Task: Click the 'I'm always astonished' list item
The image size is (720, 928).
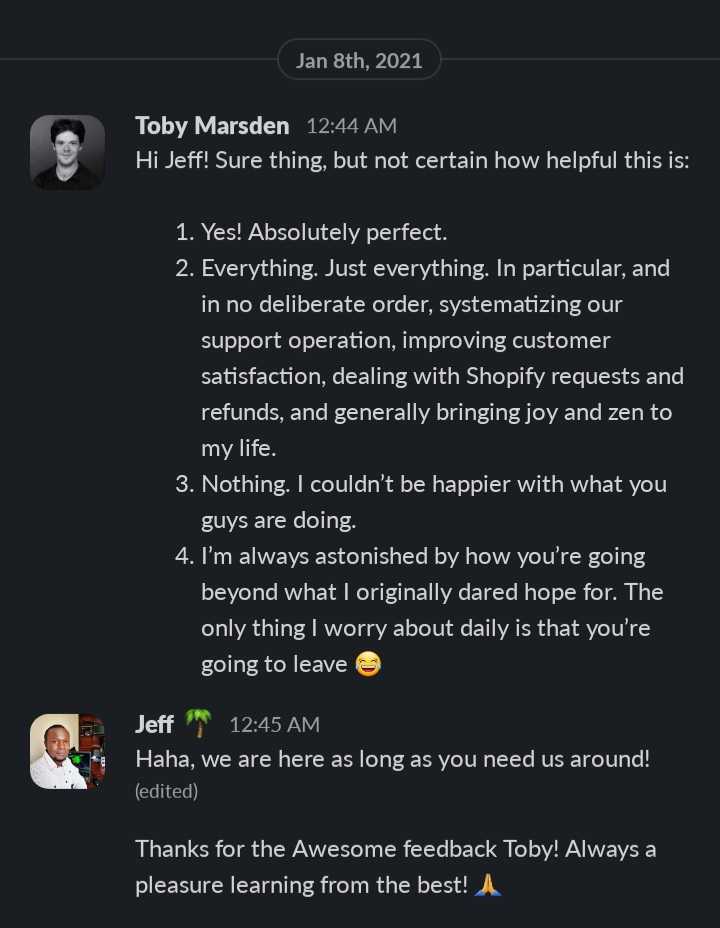Action: [x=419, y=610]
